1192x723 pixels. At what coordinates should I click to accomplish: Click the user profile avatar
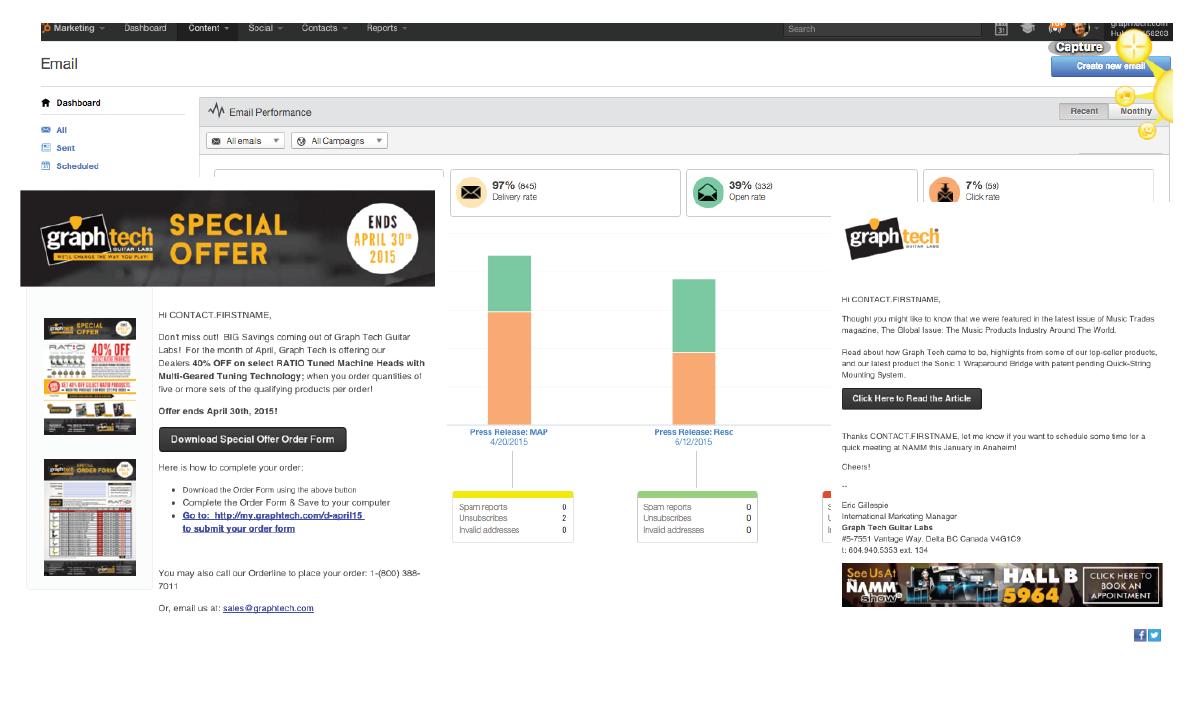pyautogui.click(x=1081, y=29)
